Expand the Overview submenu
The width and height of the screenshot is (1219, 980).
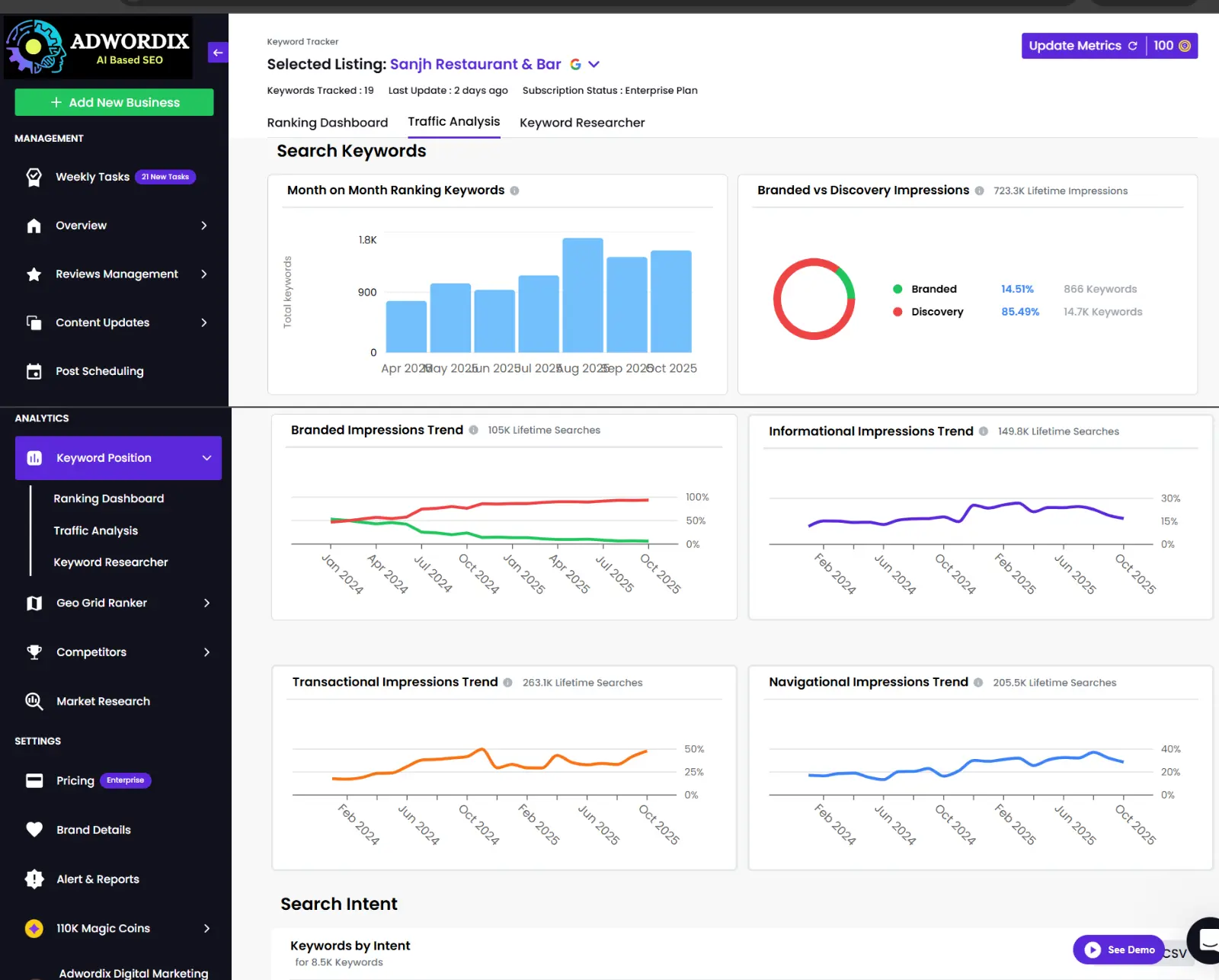point(203,226)
